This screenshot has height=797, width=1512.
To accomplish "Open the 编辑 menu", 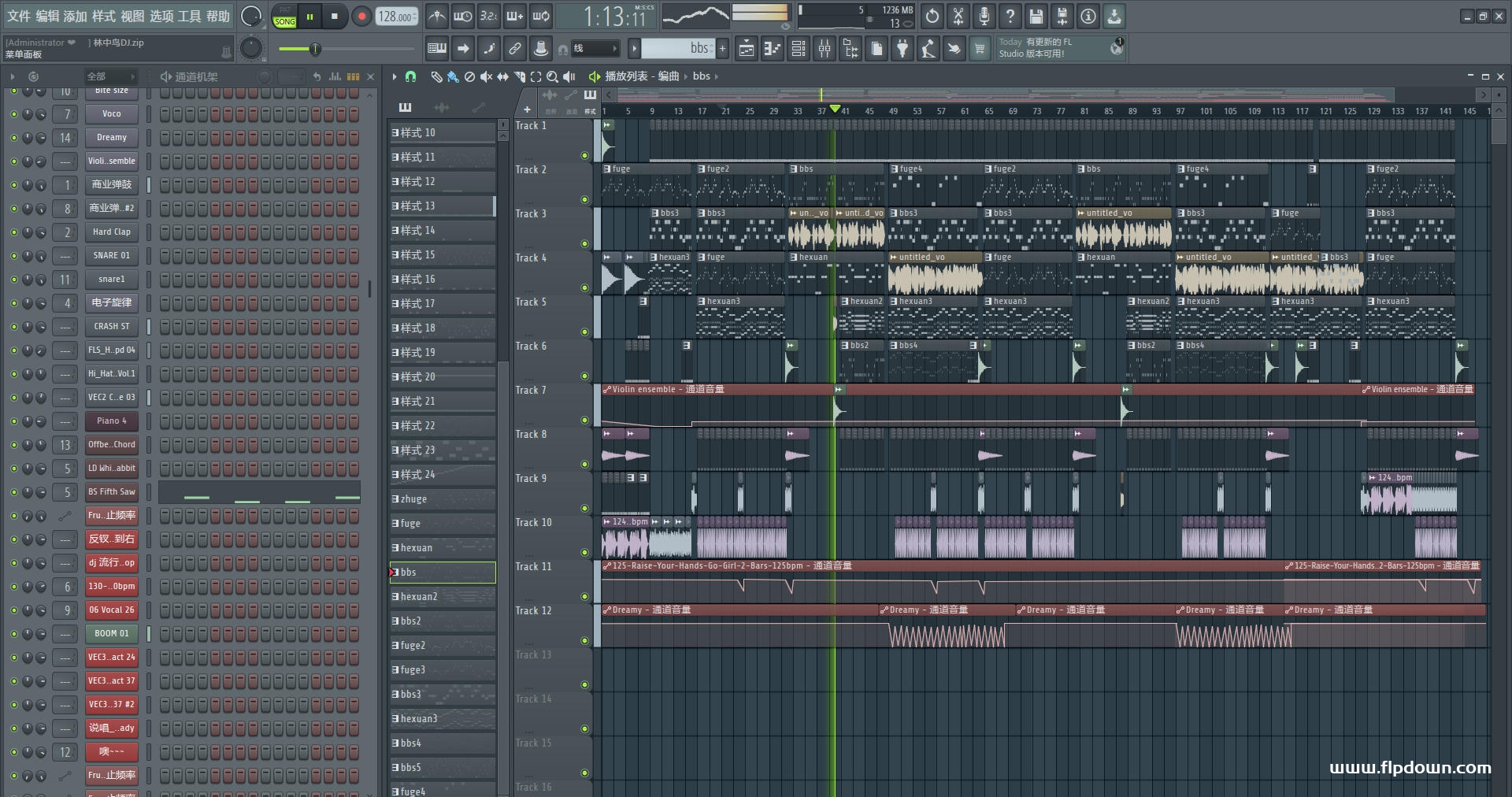I will pos(47,16).
